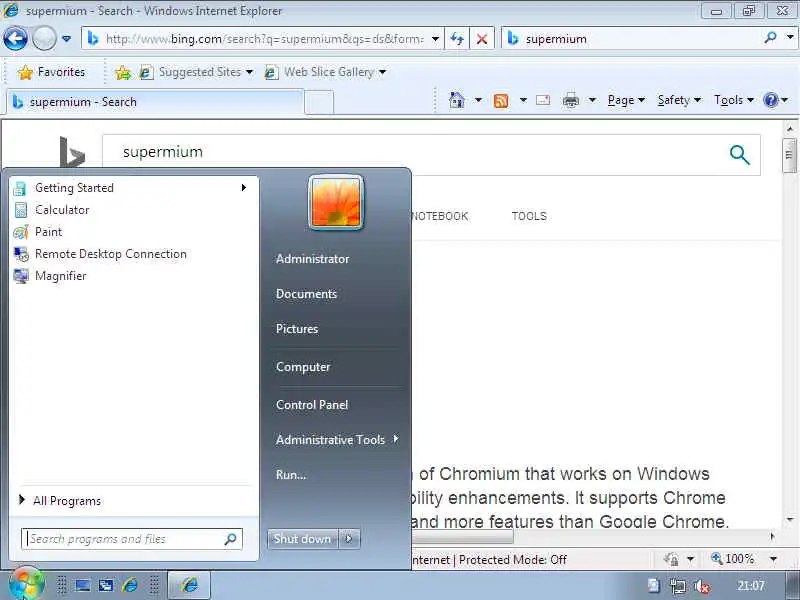Screen dimensions: 800x600
Task: Open the Tools menu
Action: (734, 100)
